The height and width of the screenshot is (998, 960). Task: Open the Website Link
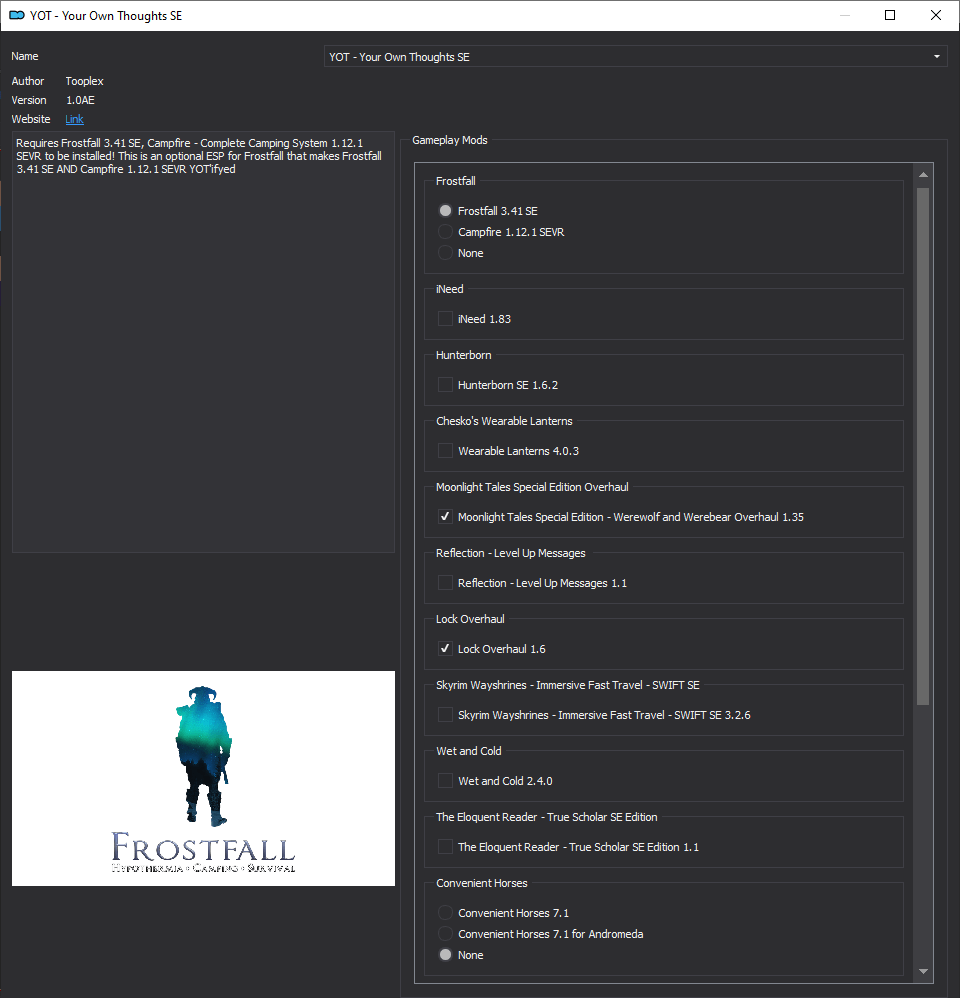[74, 119]
